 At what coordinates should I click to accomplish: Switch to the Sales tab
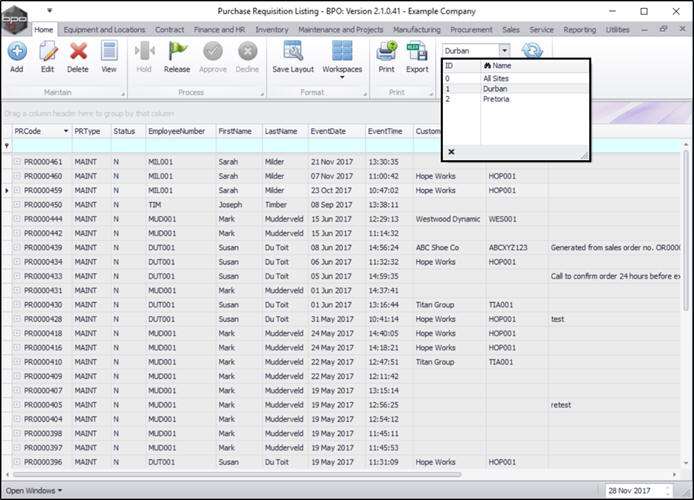(x=511, y=30)
